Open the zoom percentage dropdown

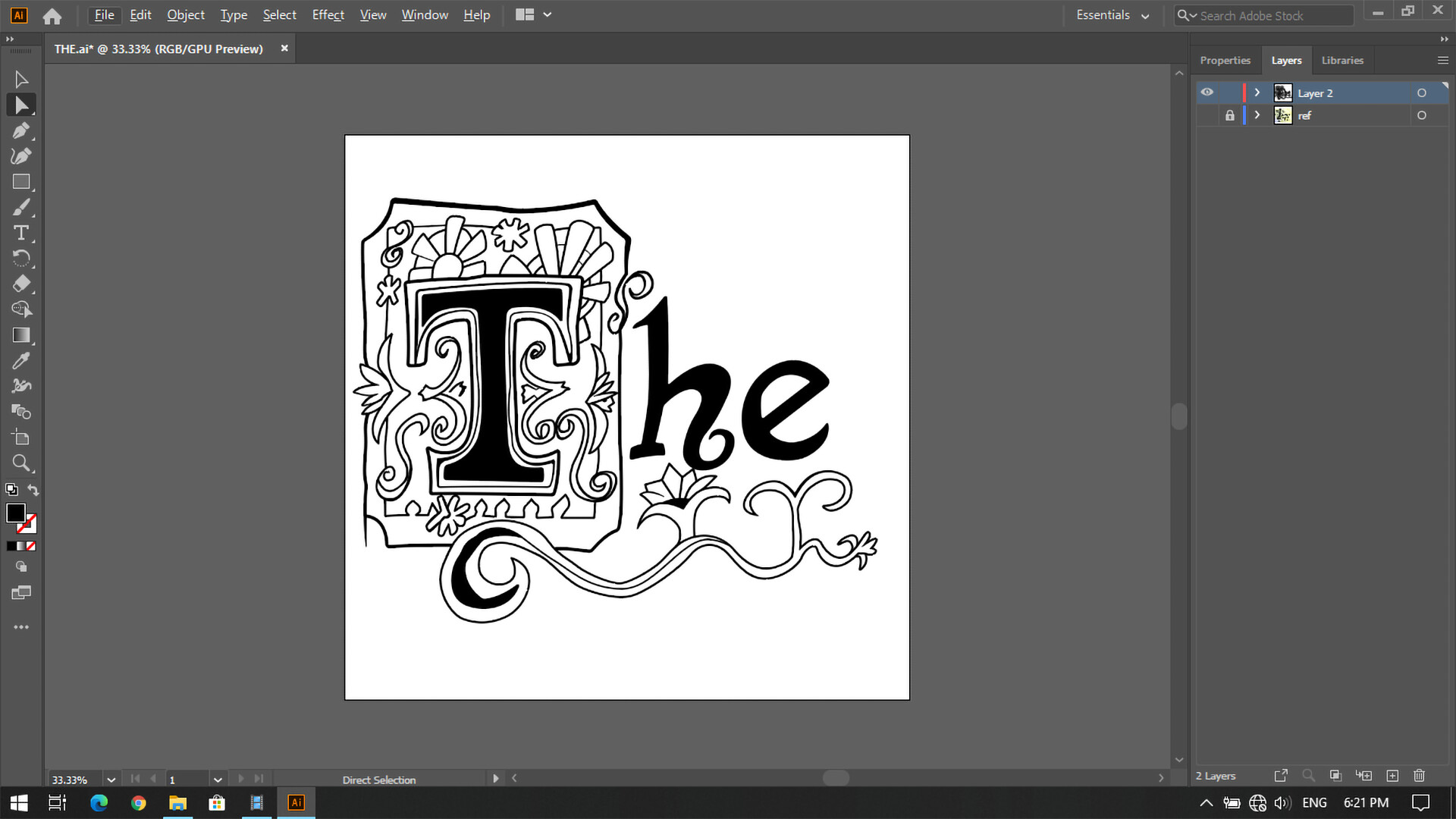coord(111,780)
